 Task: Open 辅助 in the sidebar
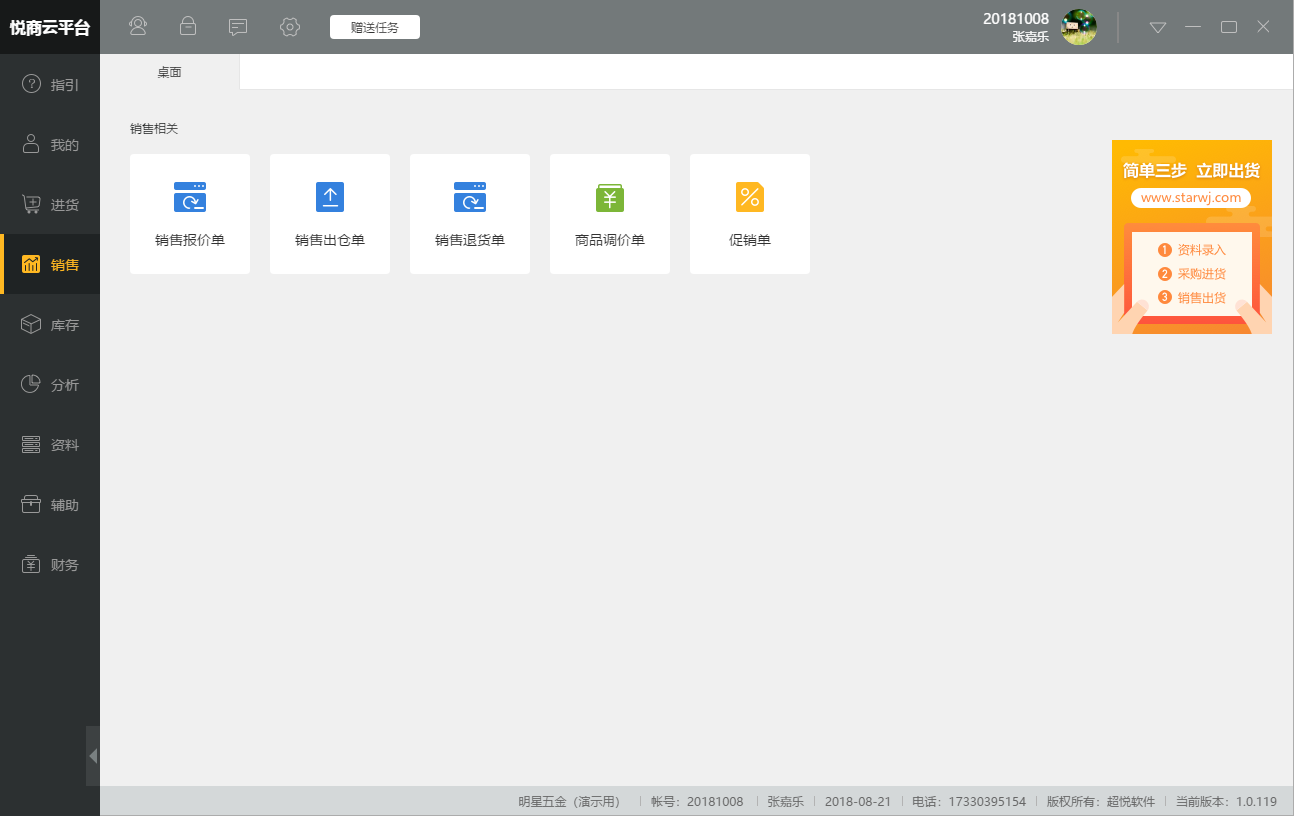50,505
